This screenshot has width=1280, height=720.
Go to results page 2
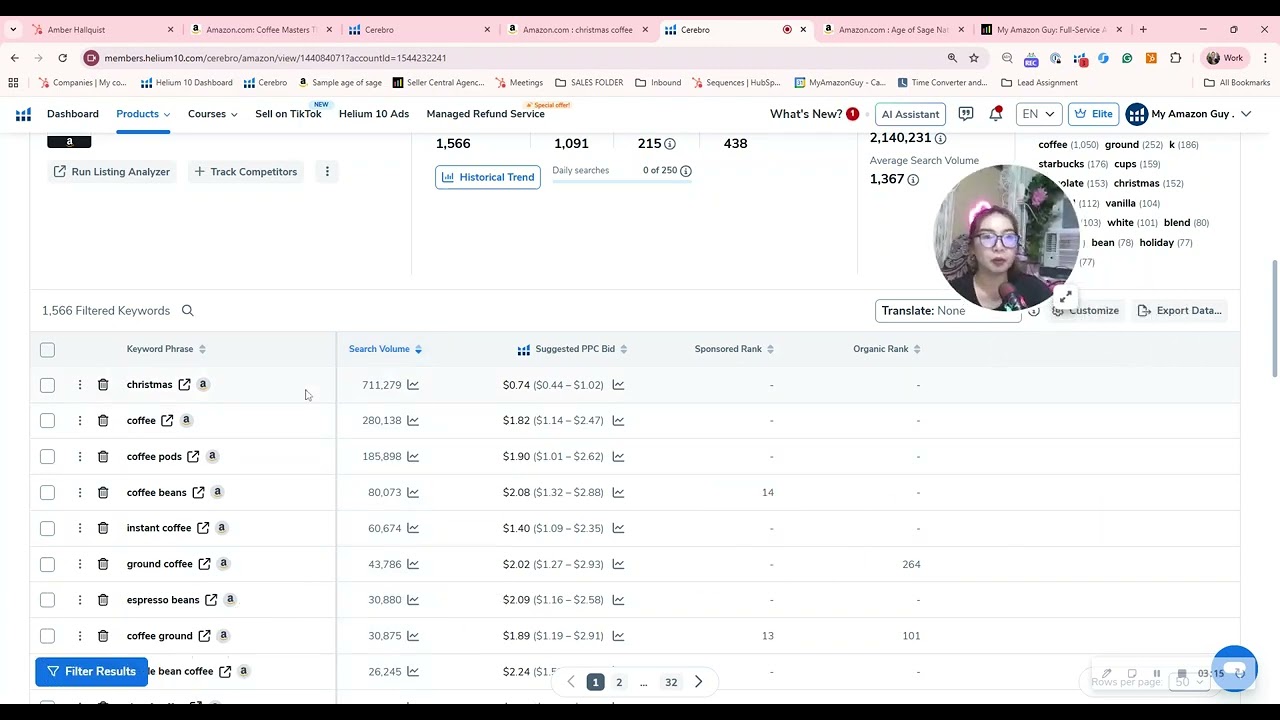(x=619, y=682)
